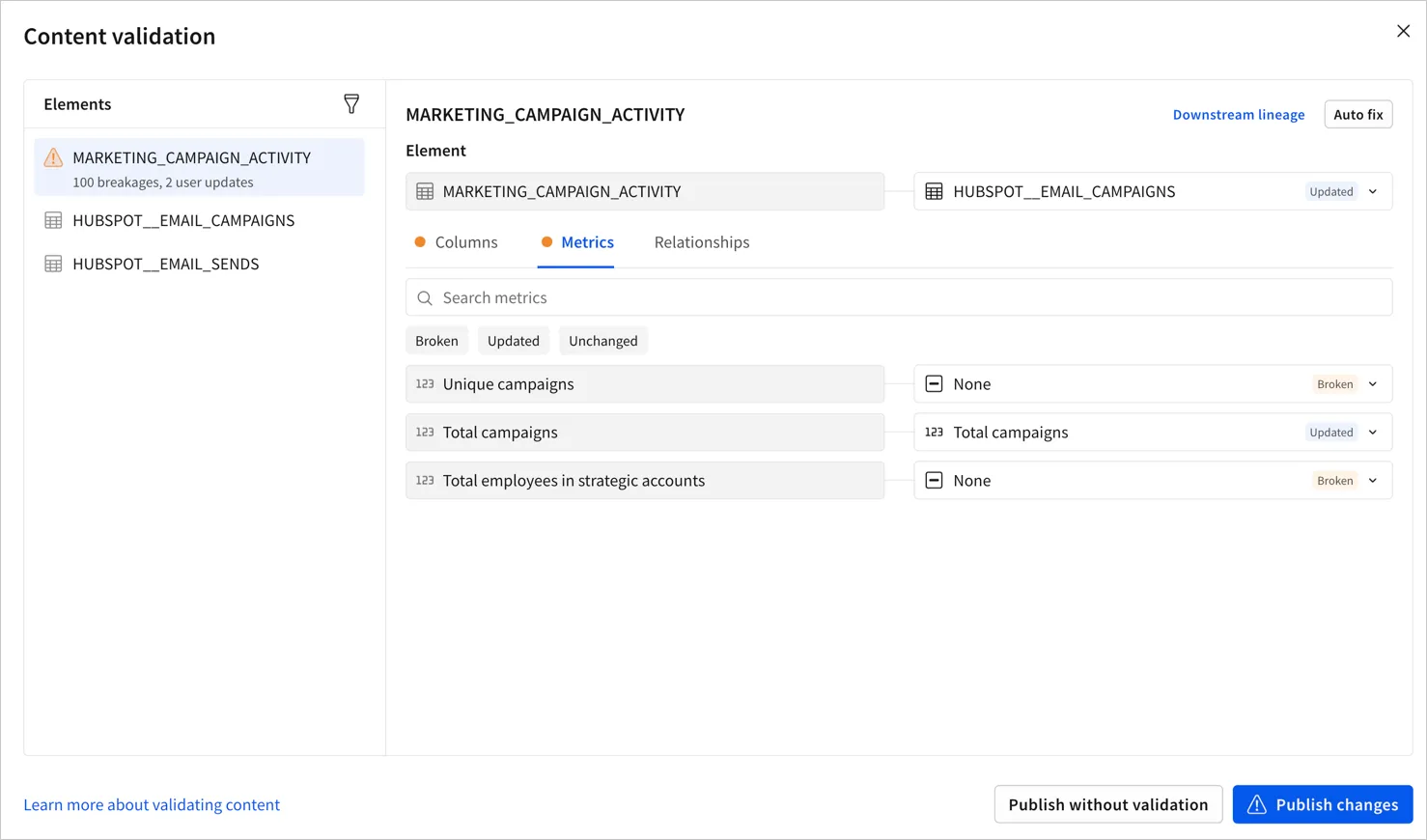Toggle the Updated filter chip
Viewport: 1427px width, 840px height.
click(514, 341)
